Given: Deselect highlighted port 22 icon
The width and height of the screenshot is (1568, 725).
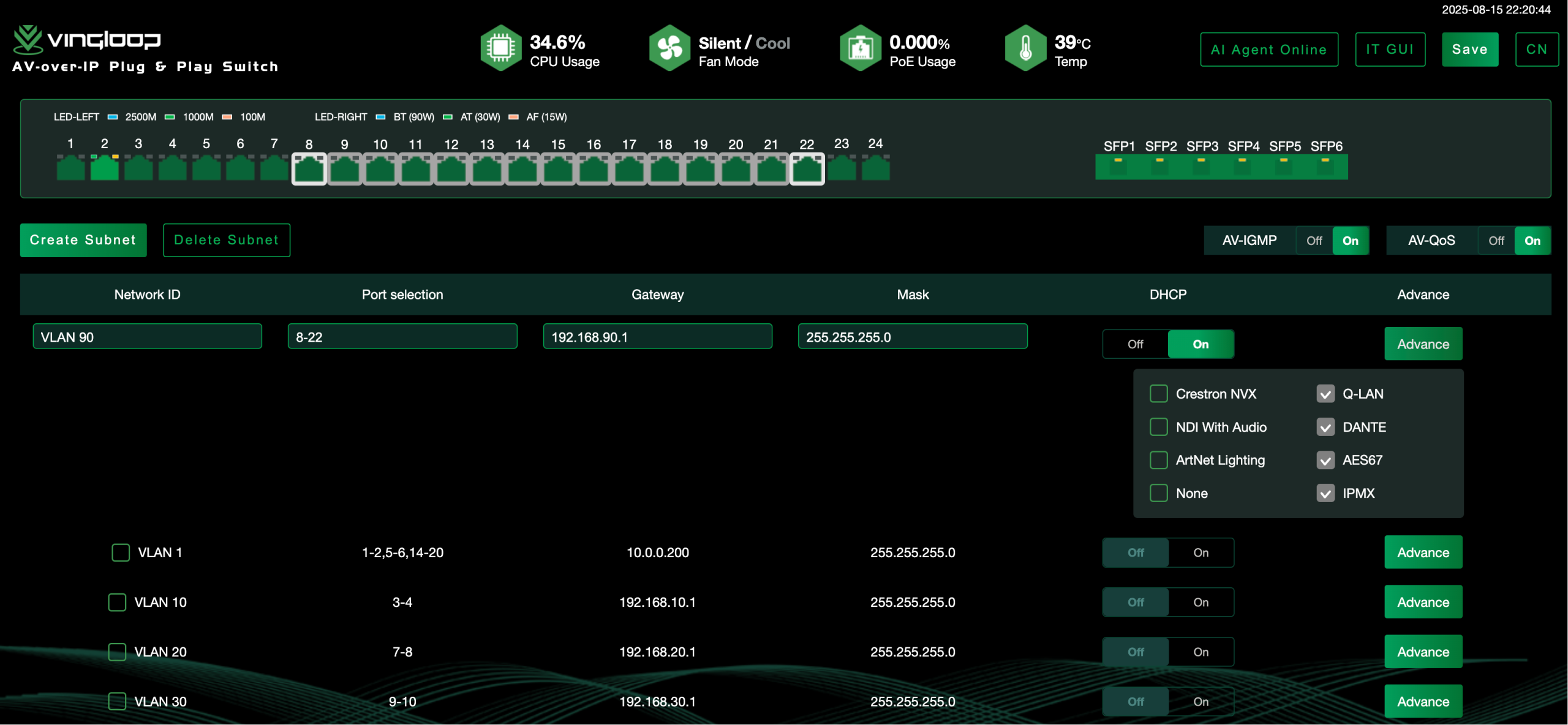Looking at the screenshot, I should point(807,168).
